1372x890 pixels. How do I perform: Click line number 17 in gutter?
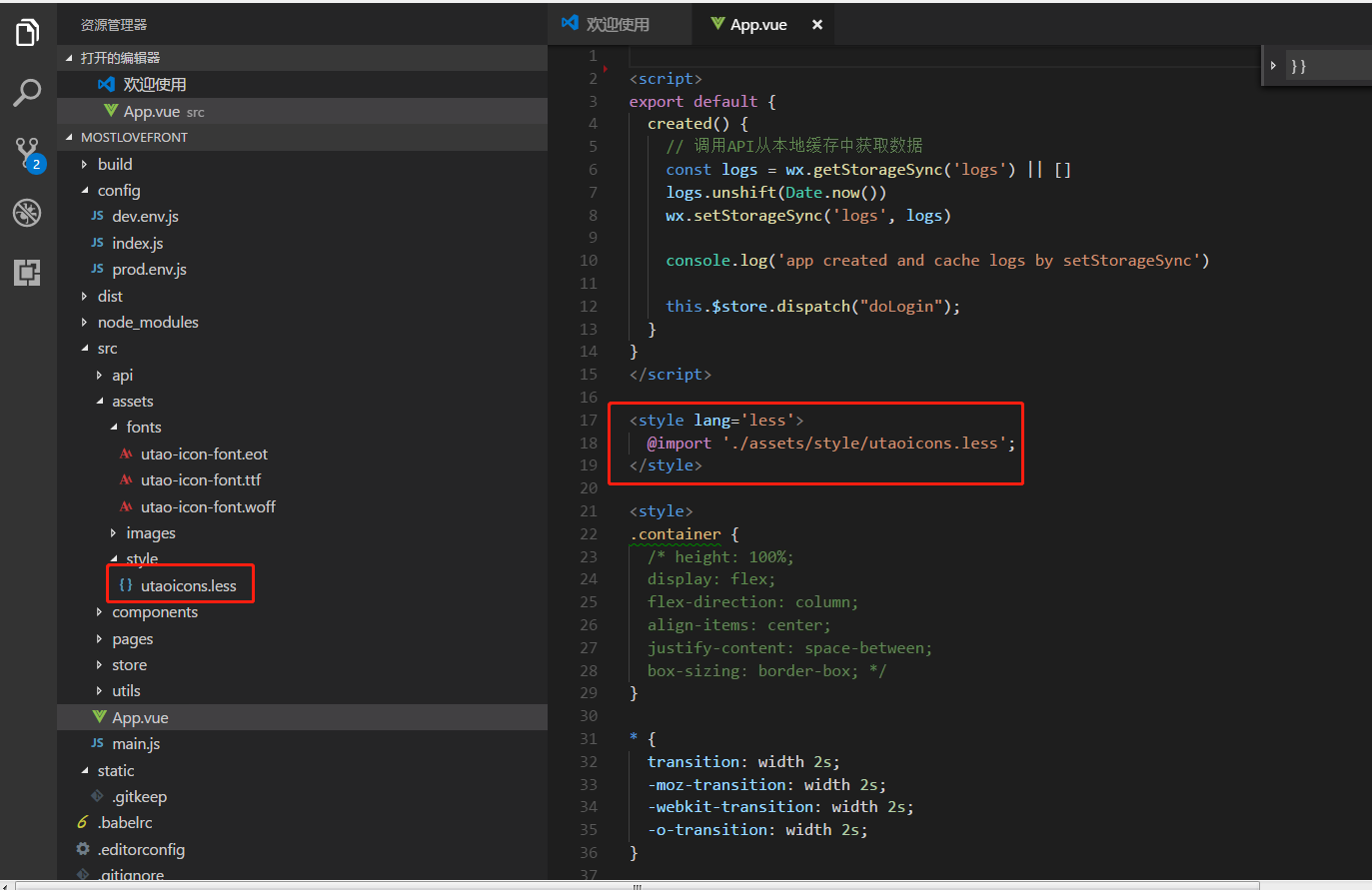tap(589, 420)
